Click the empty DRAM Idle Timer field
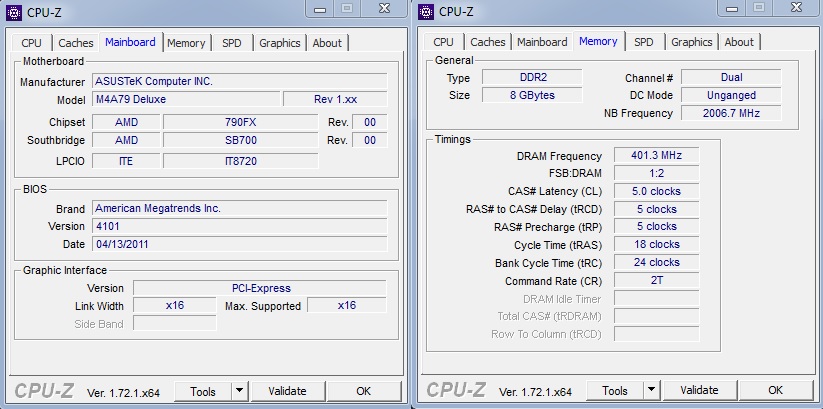The height and width of the screenshot is (409, 823). click(x=657, y=298)
